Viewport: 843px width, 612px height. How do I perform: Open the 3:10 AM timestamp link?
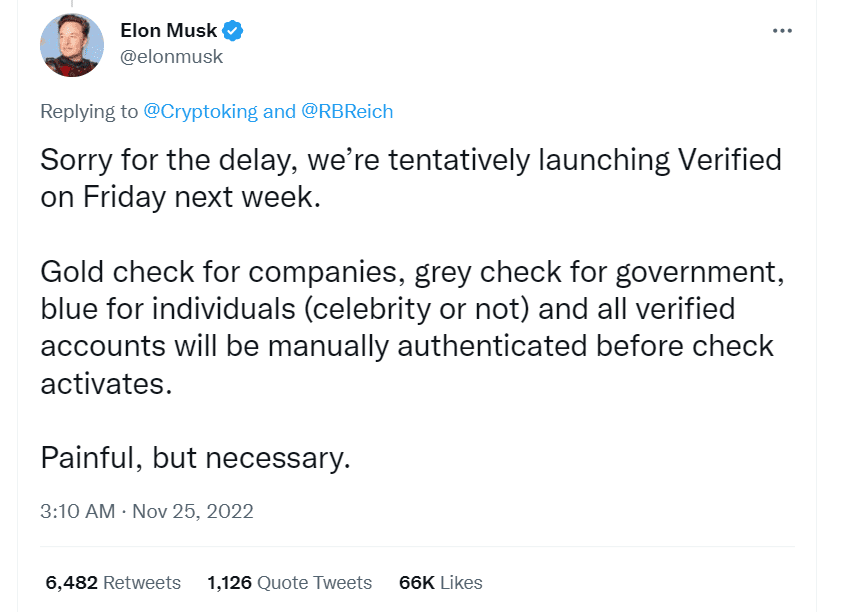point(78,511)
